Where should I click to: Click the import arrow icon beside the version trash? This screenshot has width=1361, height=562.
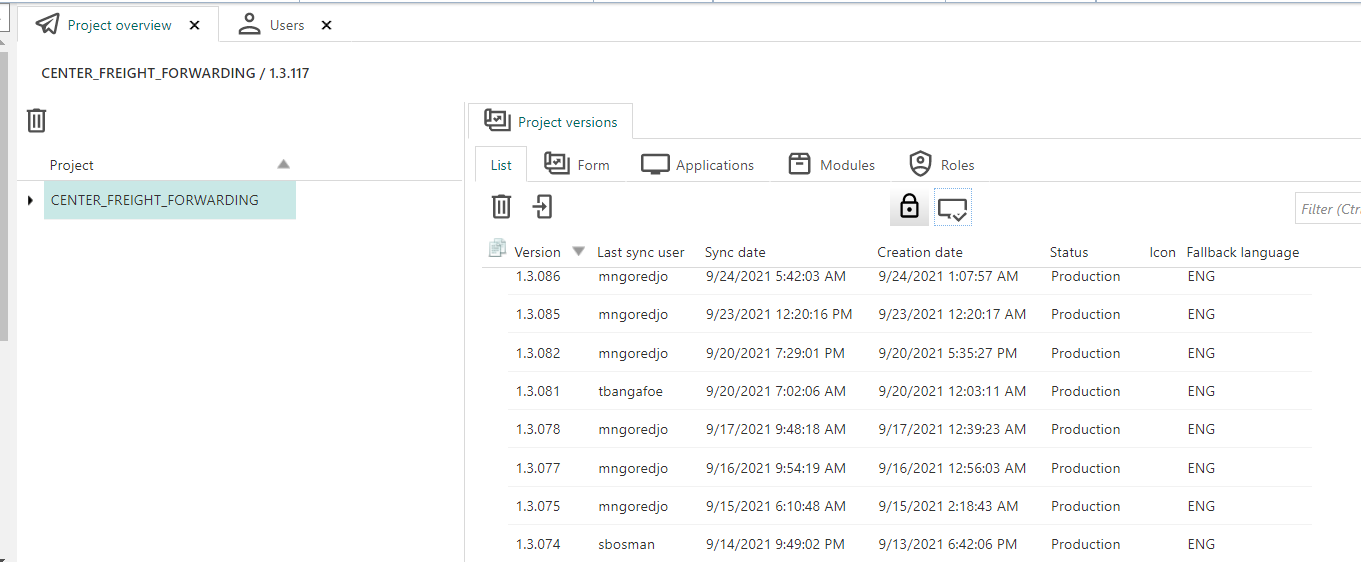tap(542, 207)
